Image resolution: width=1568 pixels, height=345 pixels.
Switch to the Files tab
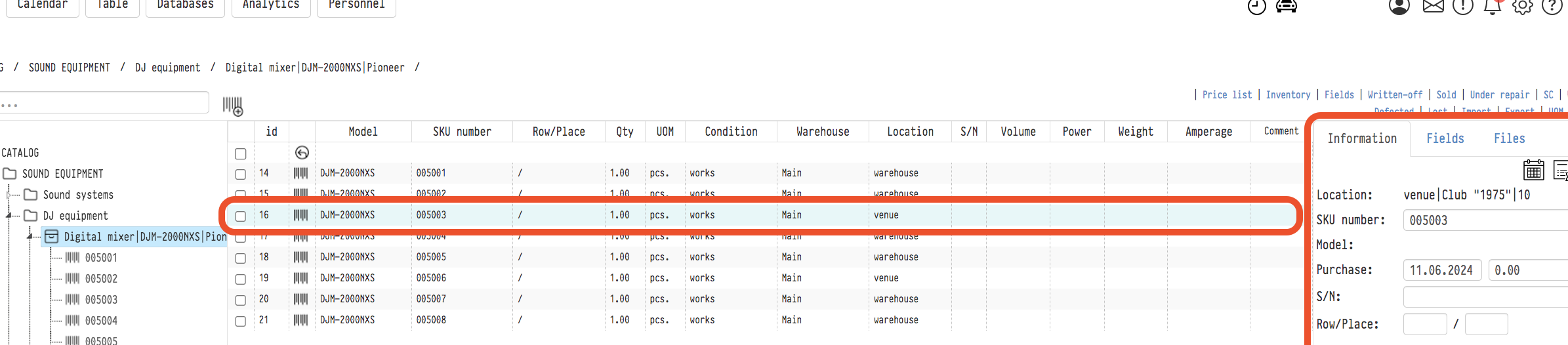pos(1509,138)
